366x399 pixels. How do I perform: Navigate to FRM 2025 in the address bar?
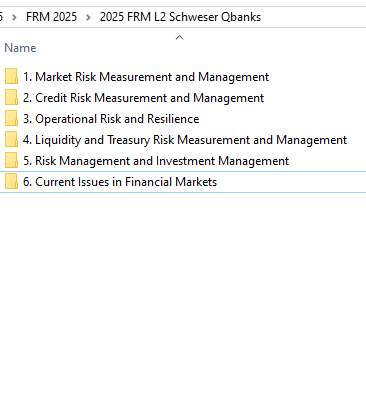pos(51,17)
